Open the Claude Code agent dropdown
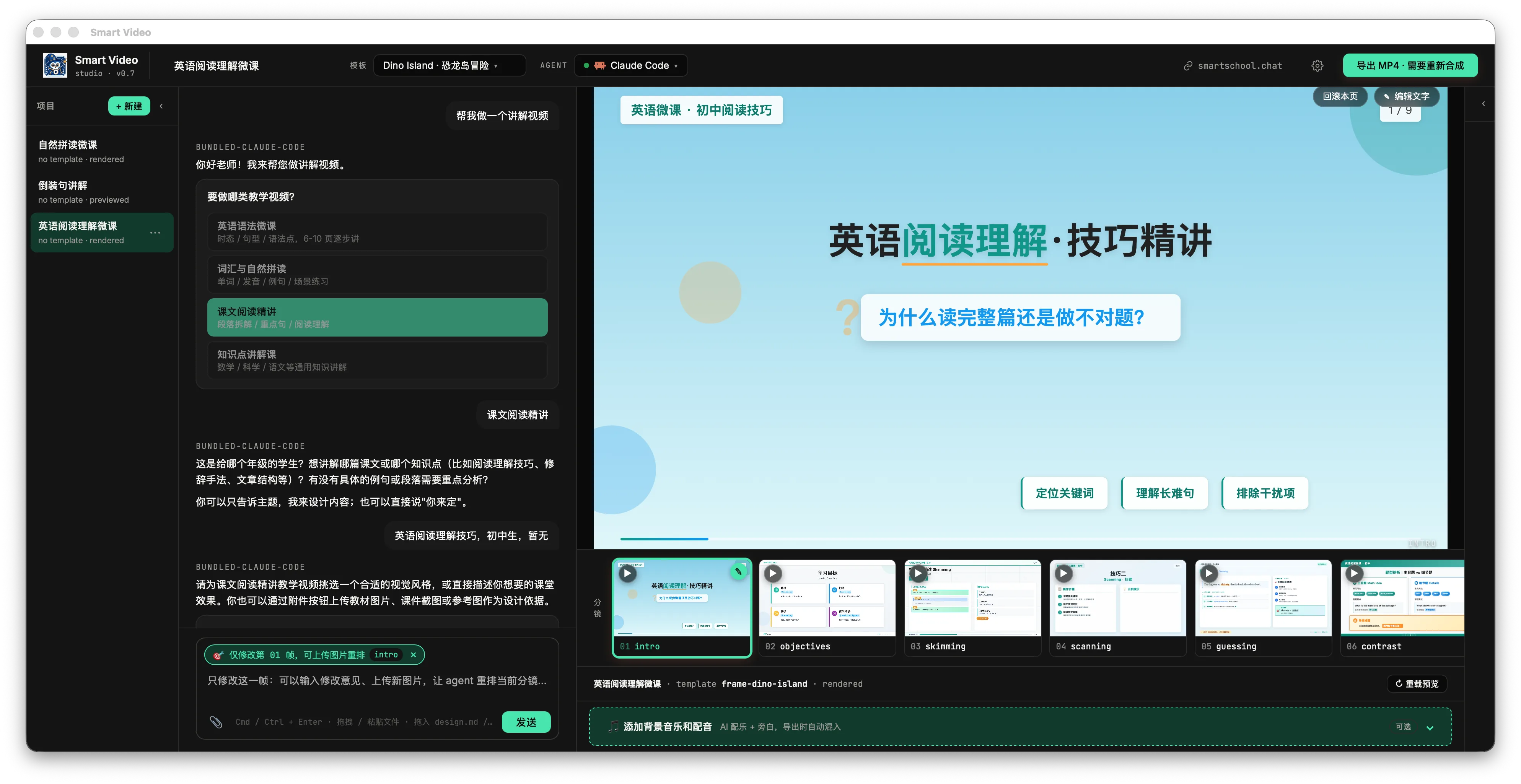Image resolution: width=1521 pixels, height=784 pixels. [631, 65]
